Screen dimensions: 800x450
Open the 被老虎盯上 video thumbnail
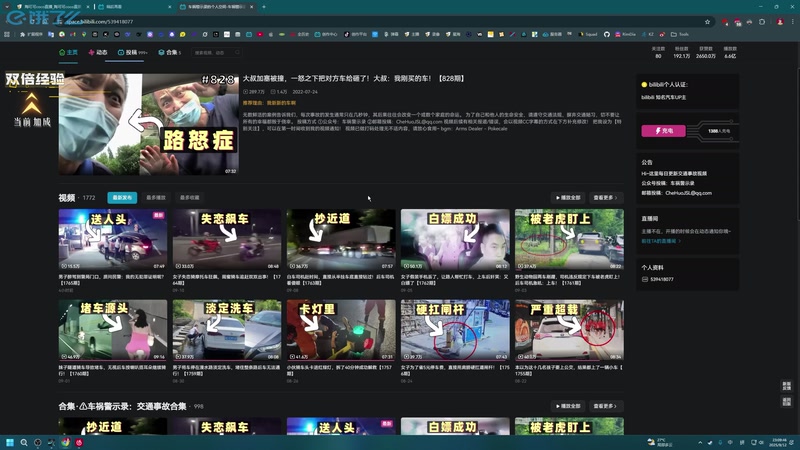click(x=569, y=239)
